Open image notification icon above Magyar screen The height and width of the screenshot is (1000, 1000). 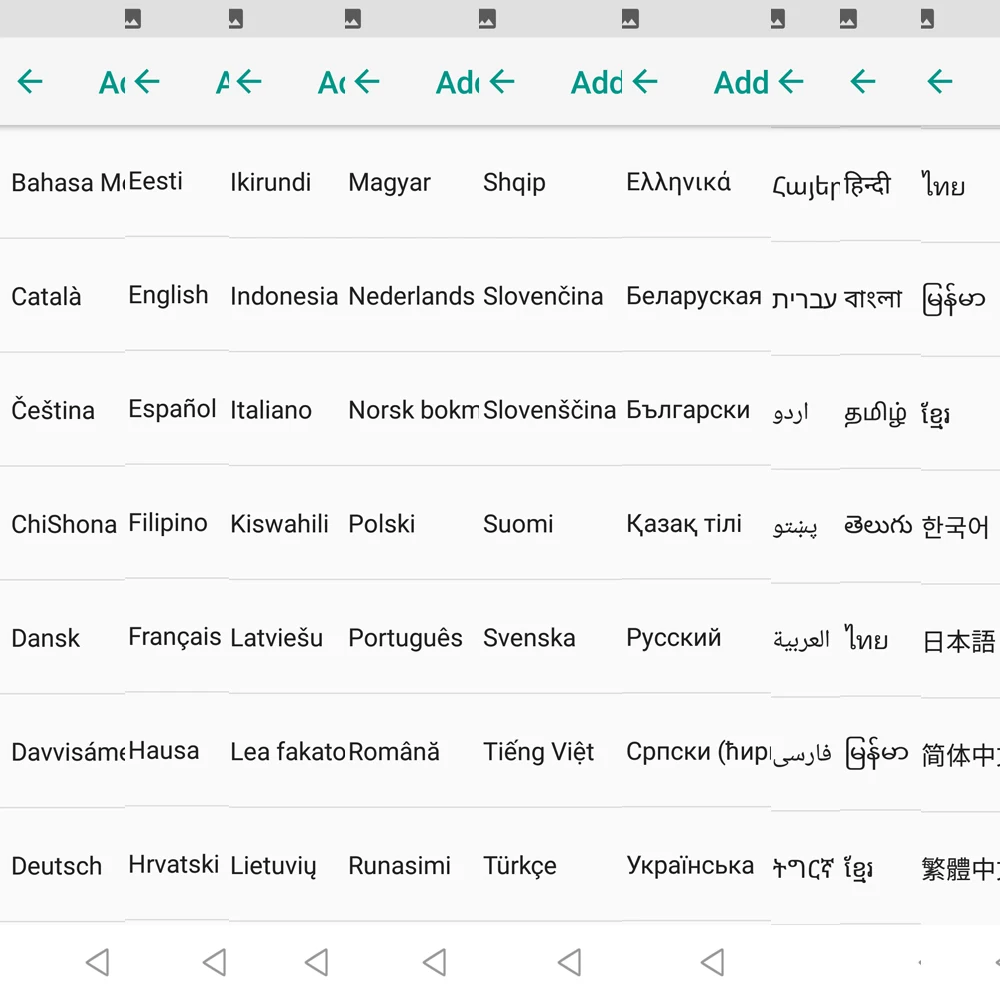353,19
